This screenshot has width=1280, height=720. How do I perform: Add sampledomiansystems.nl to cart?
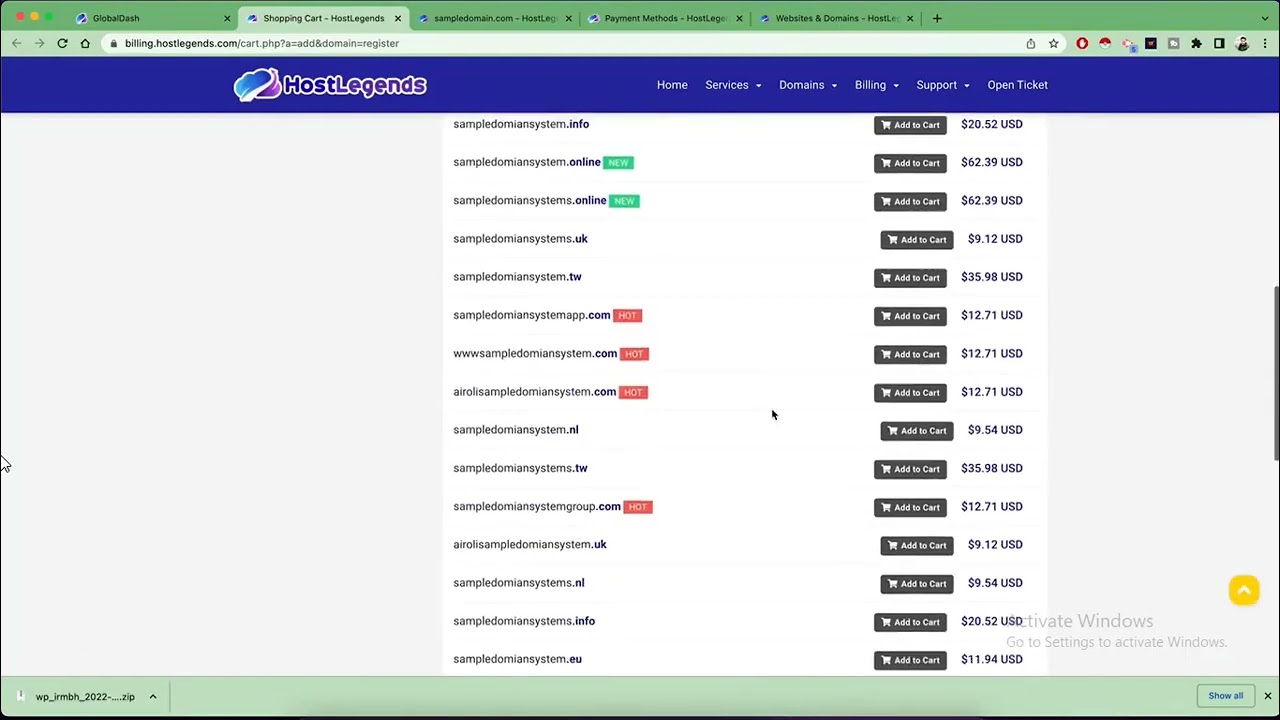click(x=917, y=584)
